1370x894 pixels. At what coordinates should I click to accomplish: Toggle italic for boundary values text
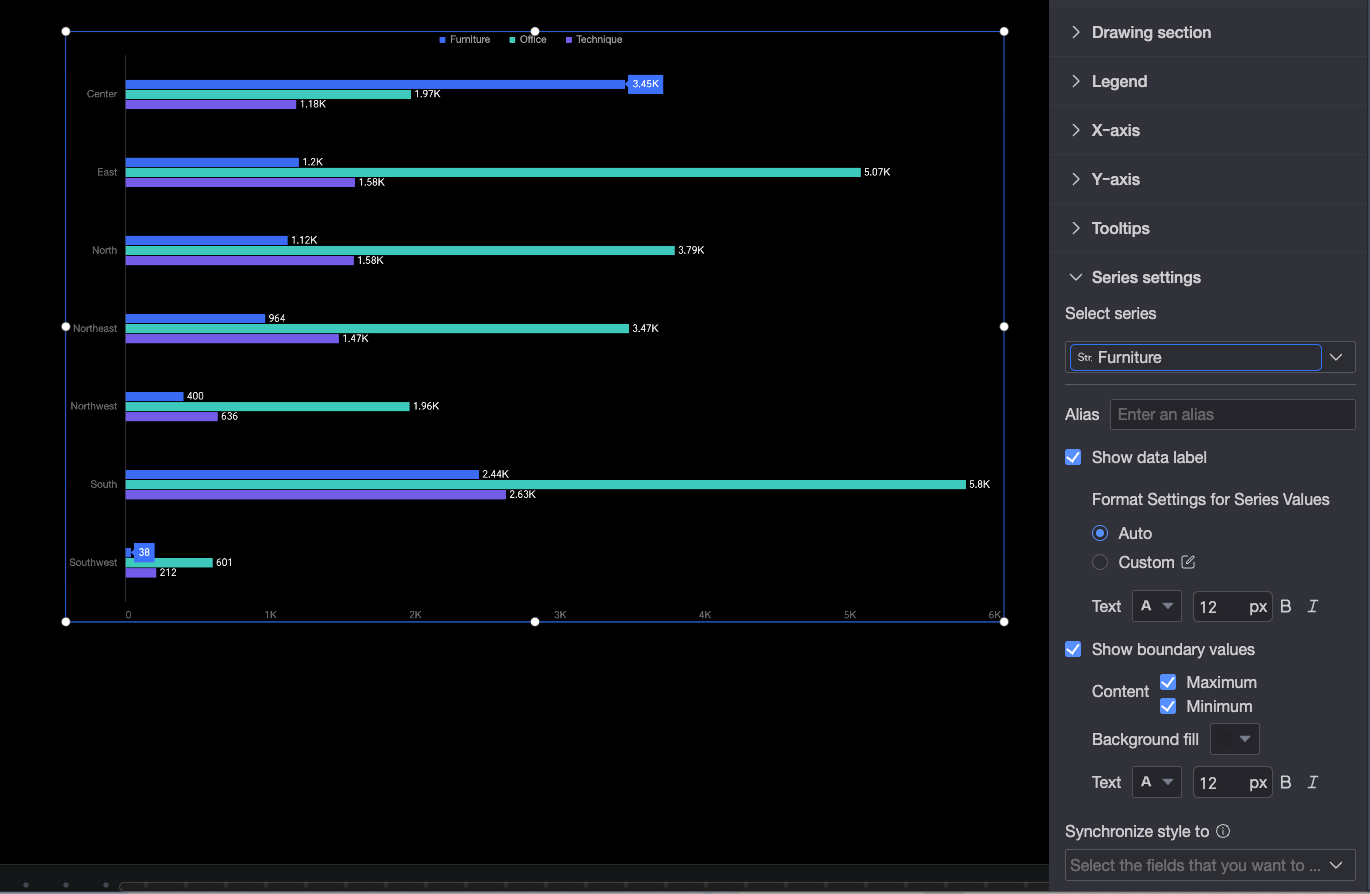click(x=1313, y=782)
